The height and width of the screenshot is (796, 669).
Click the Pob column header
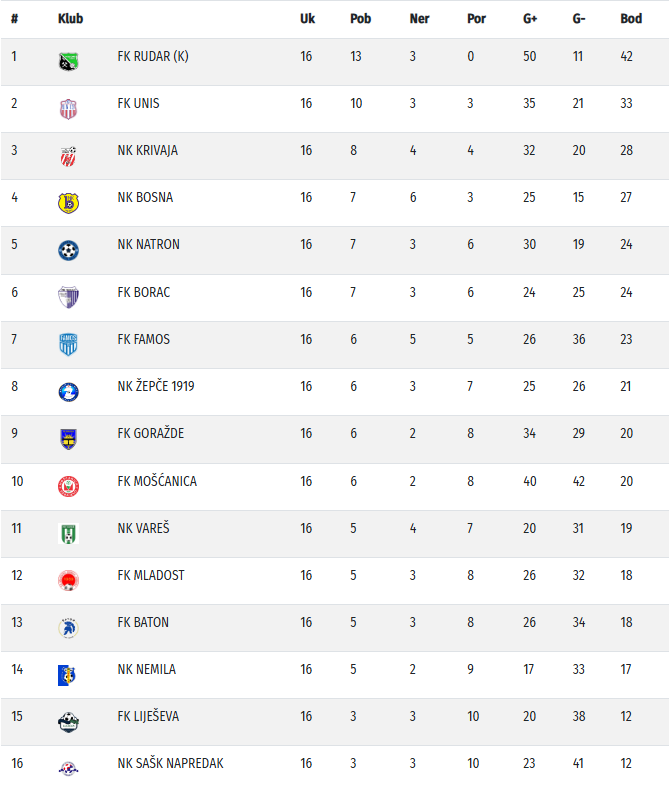click(360, 19)
